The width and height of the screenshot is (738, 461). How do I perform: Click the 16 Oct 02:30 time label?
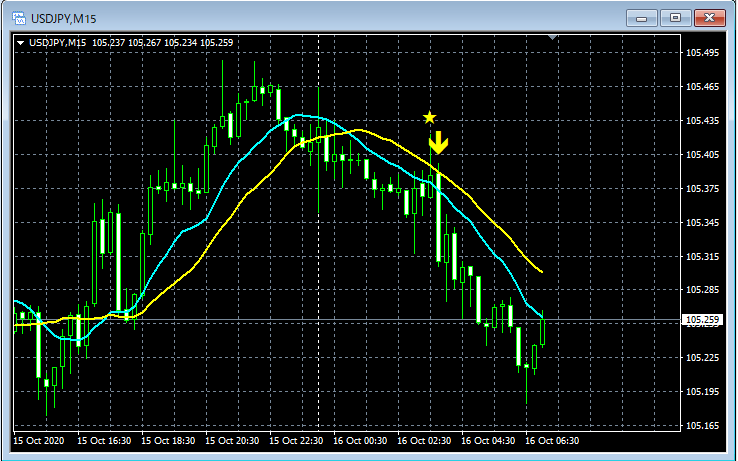(425, 441)
